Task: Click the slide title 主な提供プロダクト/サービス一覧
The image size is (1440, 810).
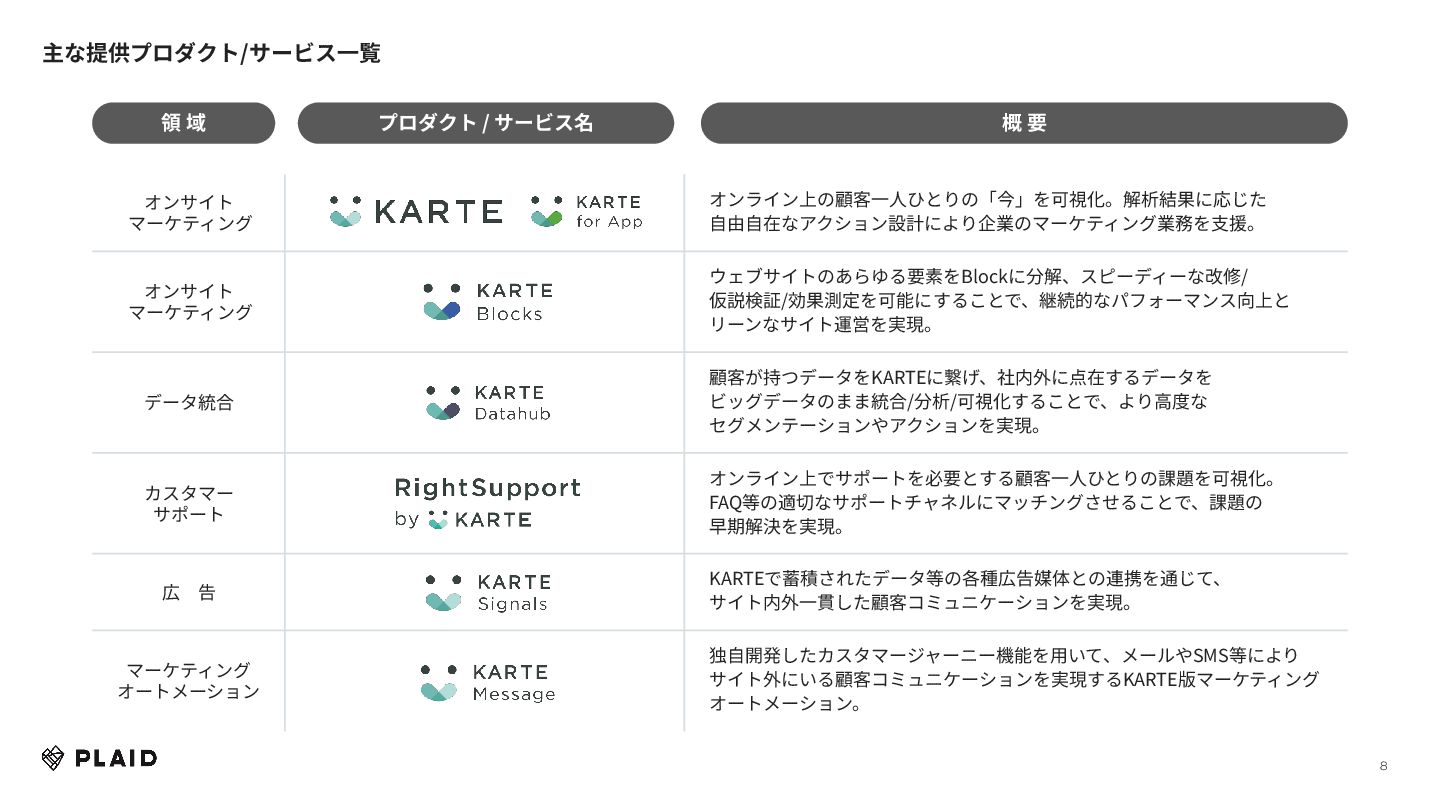Action: coord(211,53)
